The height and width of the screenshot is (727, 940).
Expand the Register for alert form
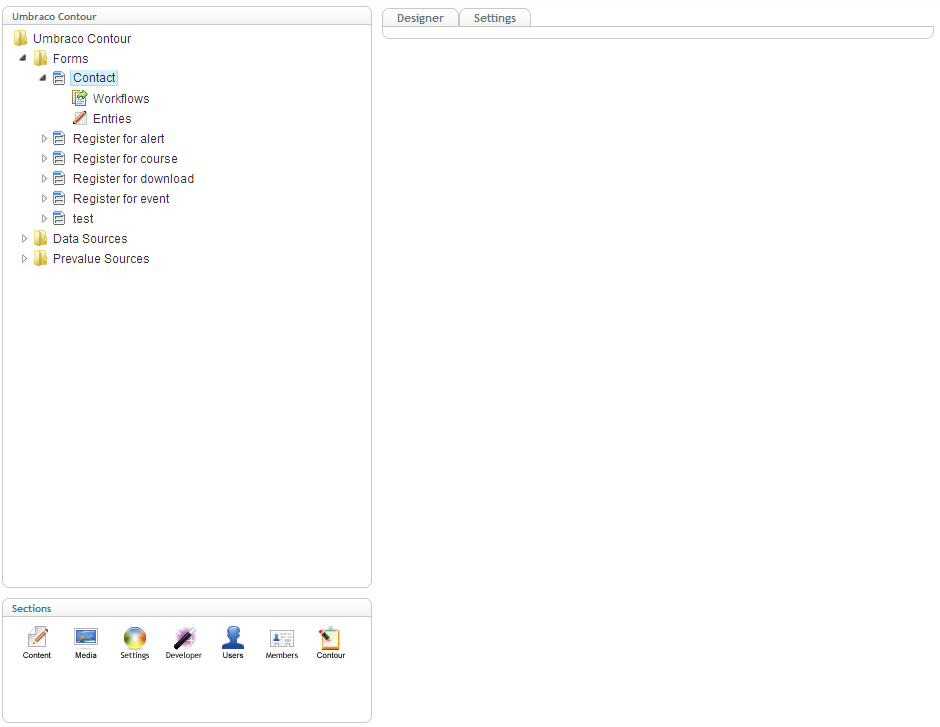click(44, 139)
